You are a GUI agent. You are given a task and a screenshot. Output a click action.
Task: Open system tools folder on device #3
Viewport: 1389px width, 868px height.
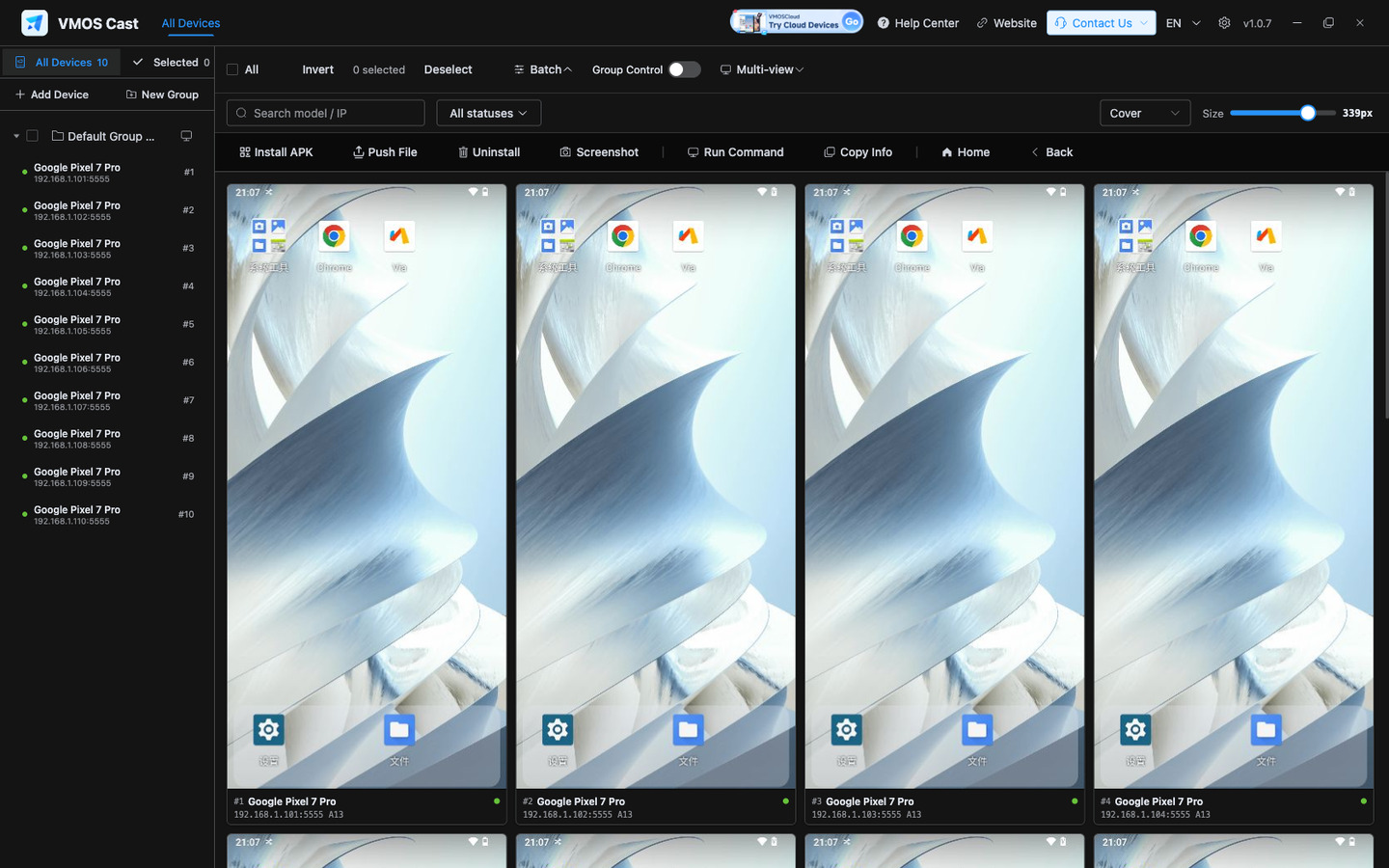(846, 236)
